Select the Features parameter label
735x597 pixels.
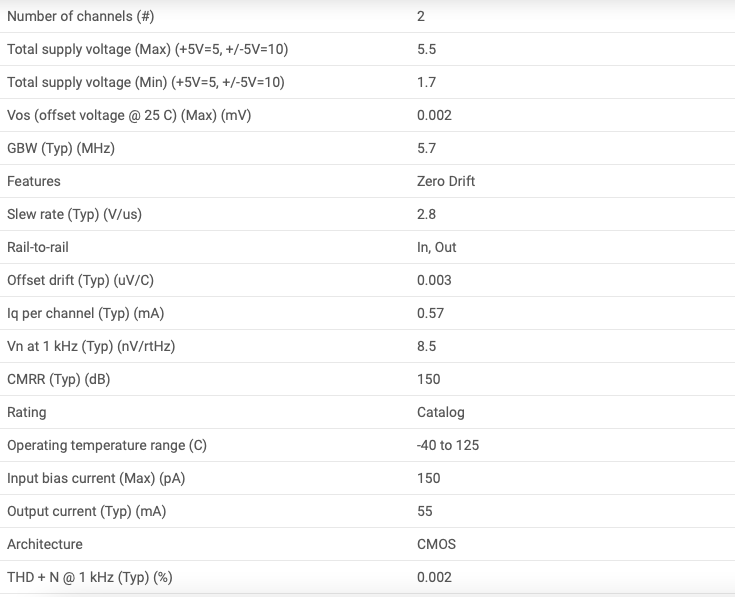pyautogui.click(x=34, y=181)
